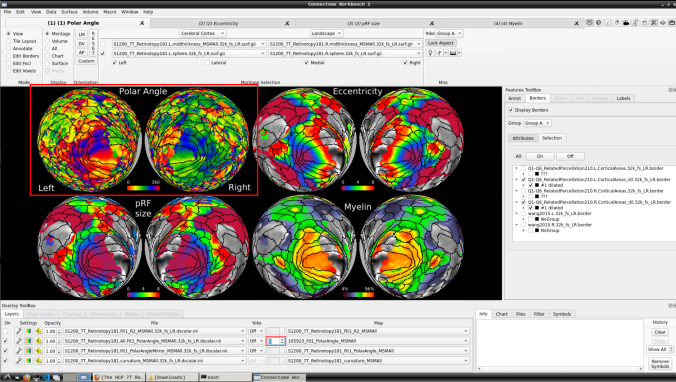Click the LM orientation button
This screenshot has height=382, width=676.
pos(81,34)
